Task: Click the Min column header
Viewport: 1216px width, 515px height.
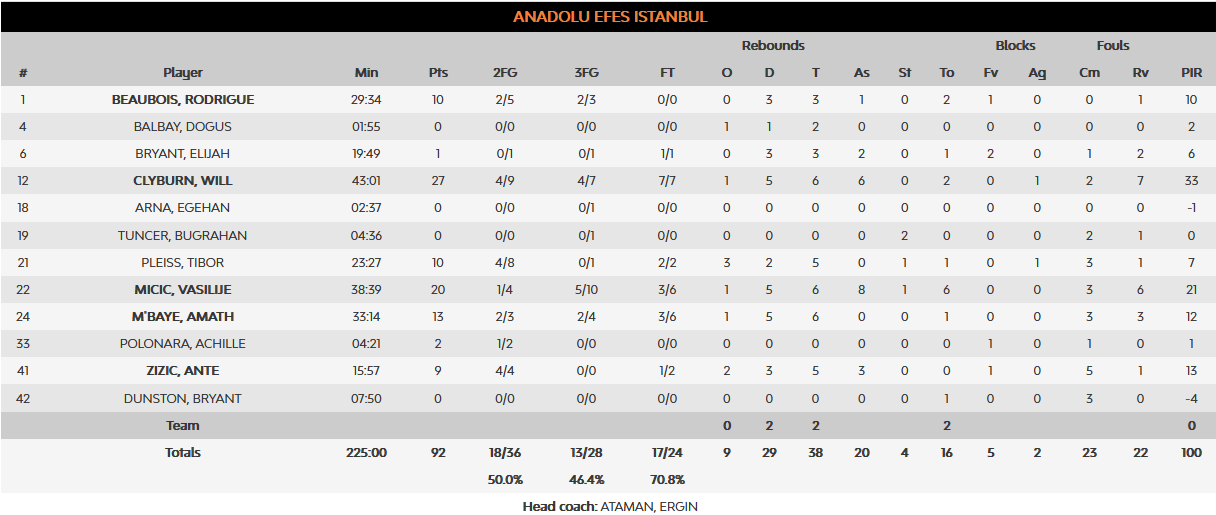Action: (x=367, y=73)
